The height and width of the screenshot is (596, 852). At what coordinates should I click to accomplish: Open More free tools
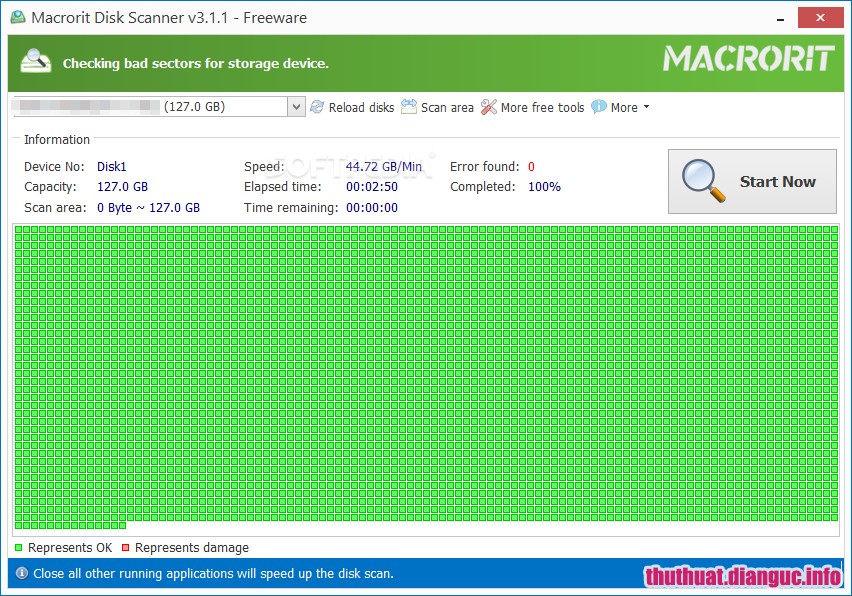[542, 108]
